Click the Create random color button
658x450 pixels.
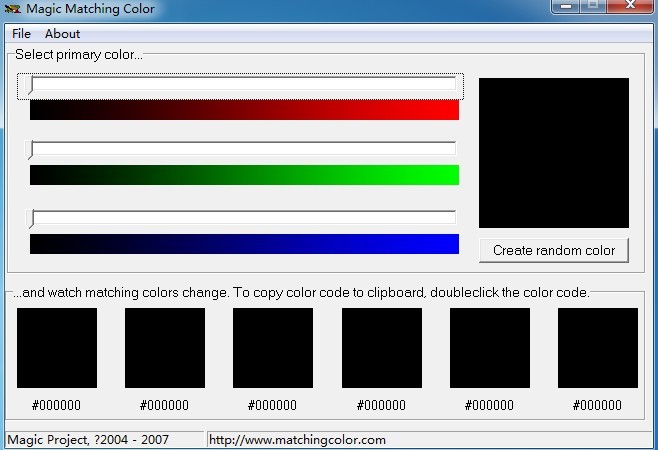click(x=554, y=250)
